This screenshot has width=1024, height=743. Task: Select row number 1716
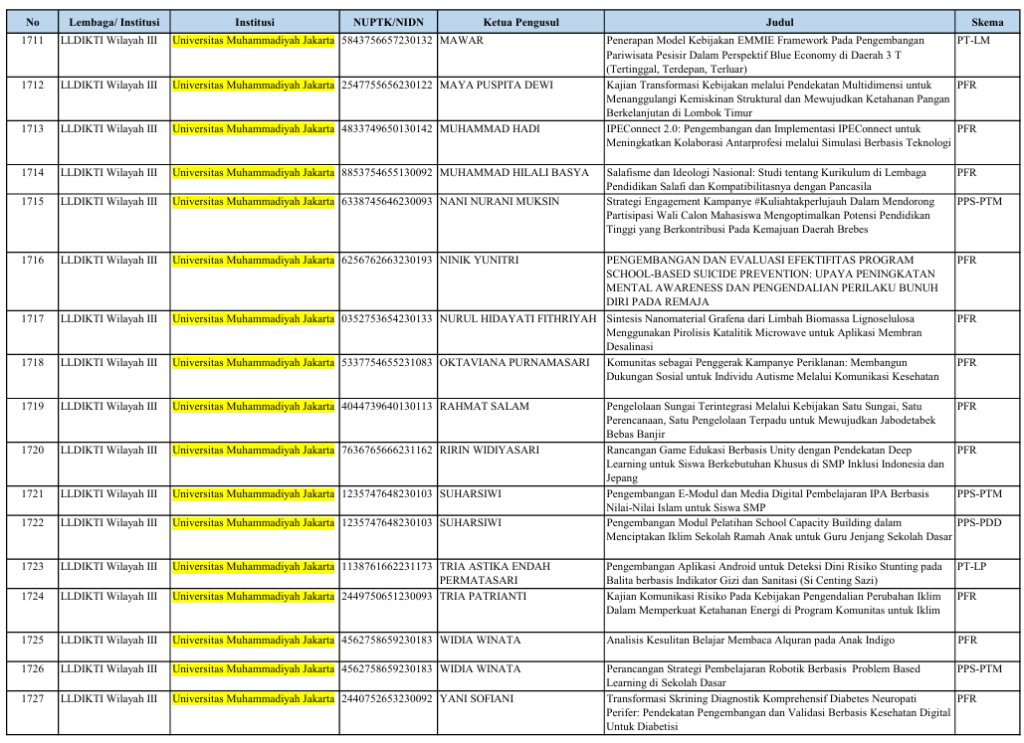point(33,260)
